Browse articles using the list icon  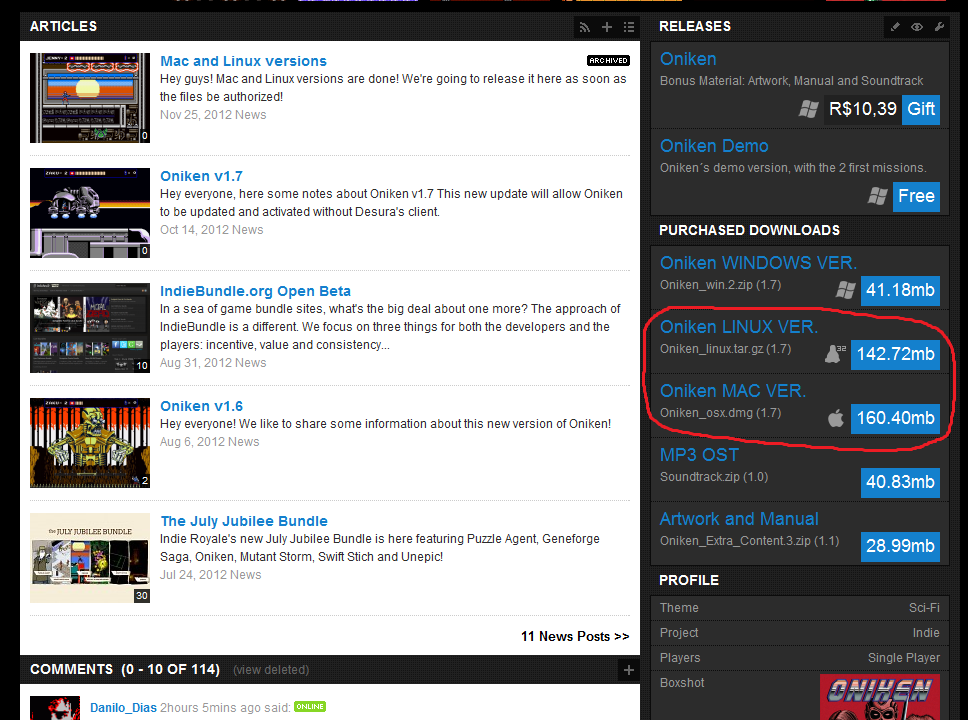(629, 27)
